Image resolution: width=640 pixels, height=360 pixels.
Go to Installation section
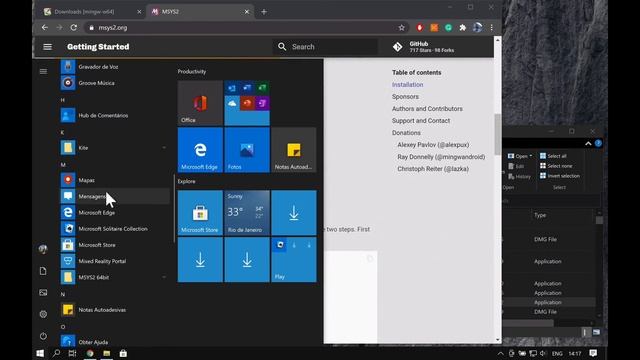click(x=407, y=84)
